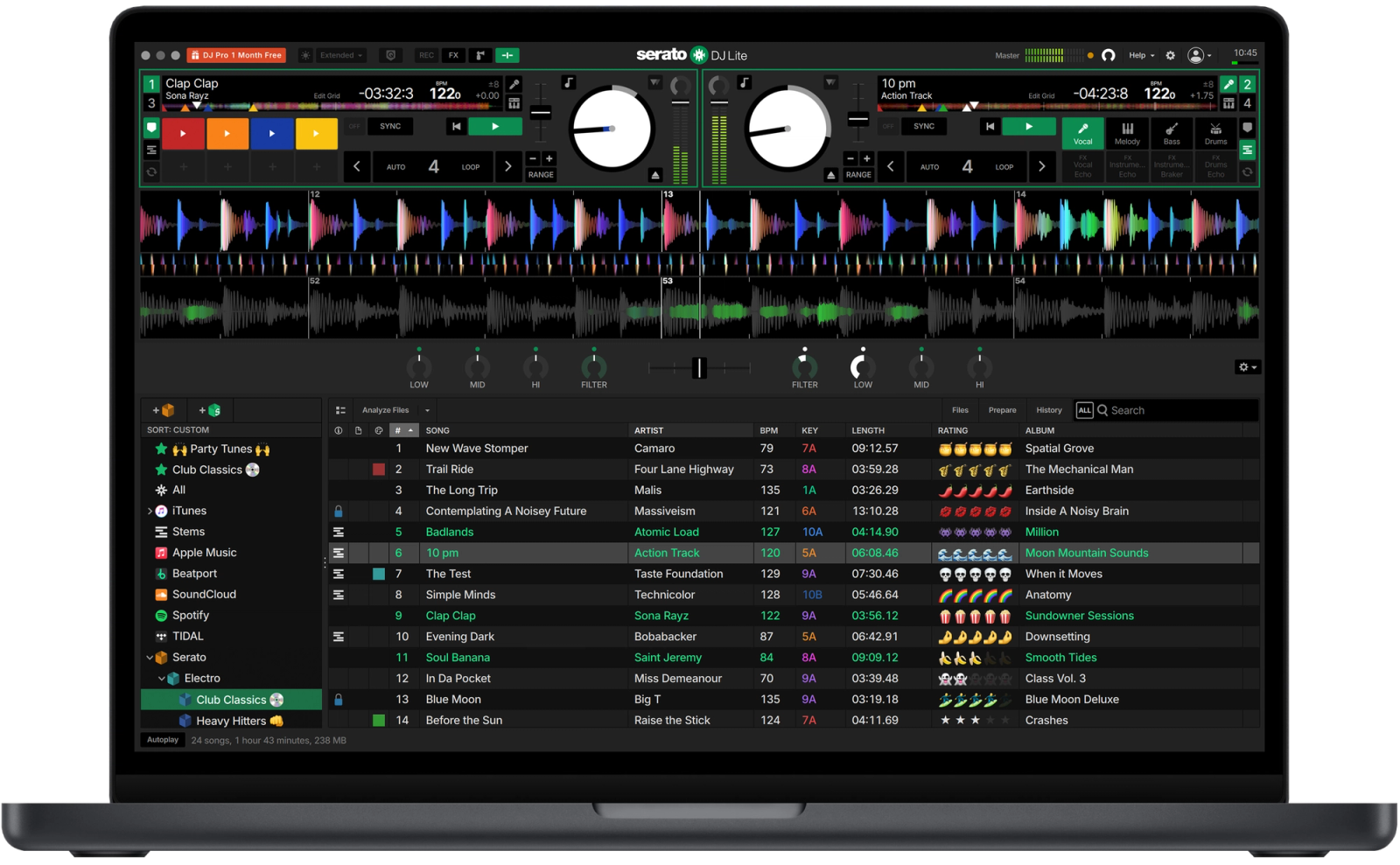Select deck 1 hot cue pad mode icon
The width and height of the screenshot is (1400, 865).
(x=151, y=129)
